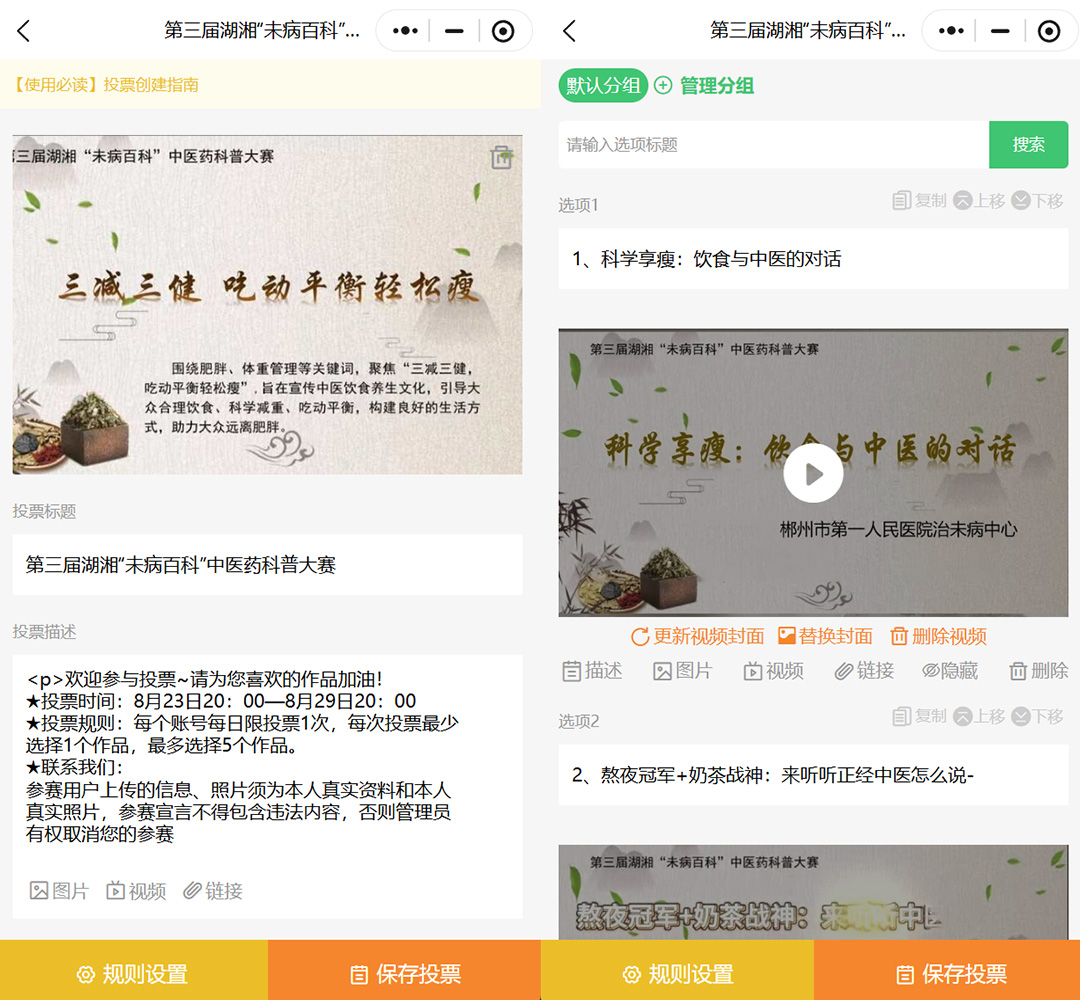Delete option 1 using 删除 under the video
Viewport: 1080px width, 1000px height.
[1038, 671]
